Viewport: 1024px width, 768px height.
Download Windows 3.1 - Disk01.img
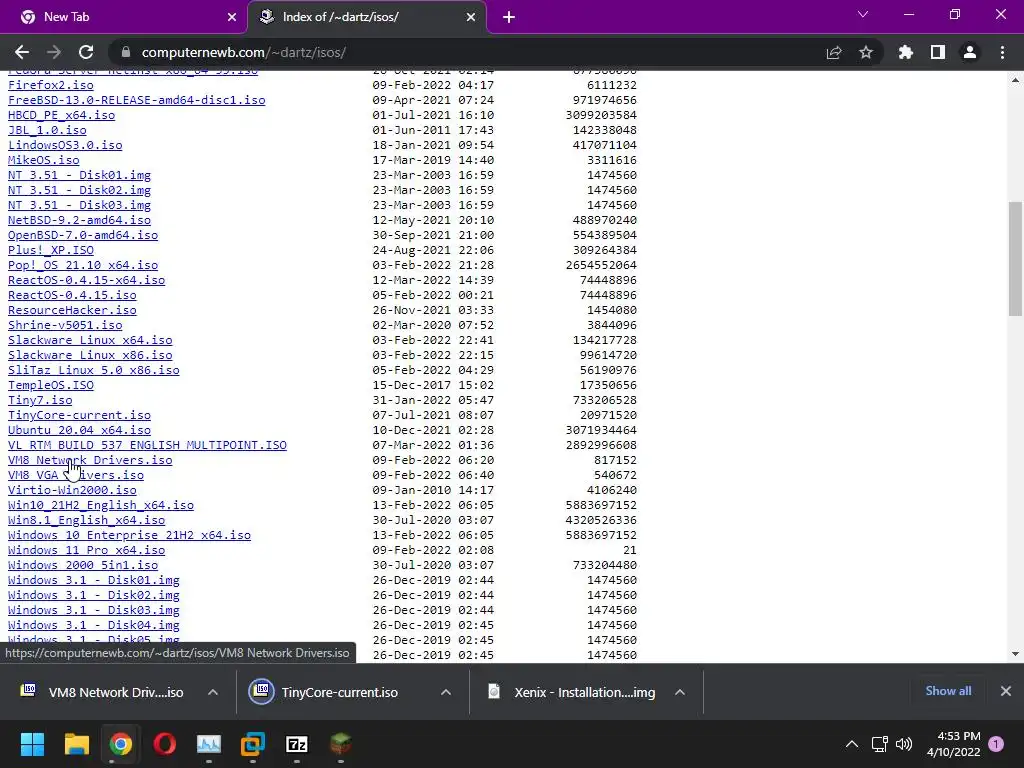93,581
